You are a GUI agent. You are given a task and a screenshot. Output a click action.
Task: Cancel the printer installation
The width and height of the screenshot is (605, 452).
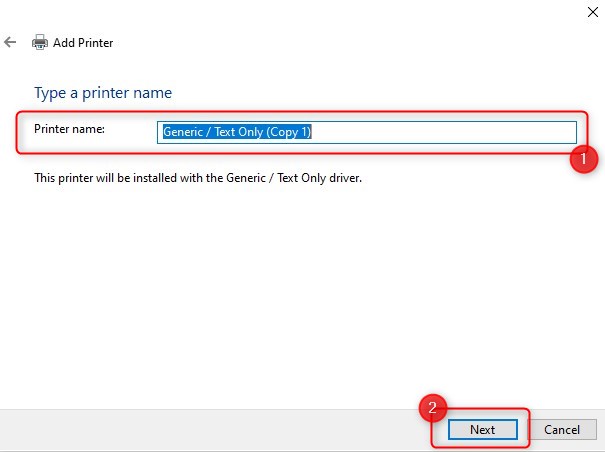pyautogui.click(x=562, y=430)
